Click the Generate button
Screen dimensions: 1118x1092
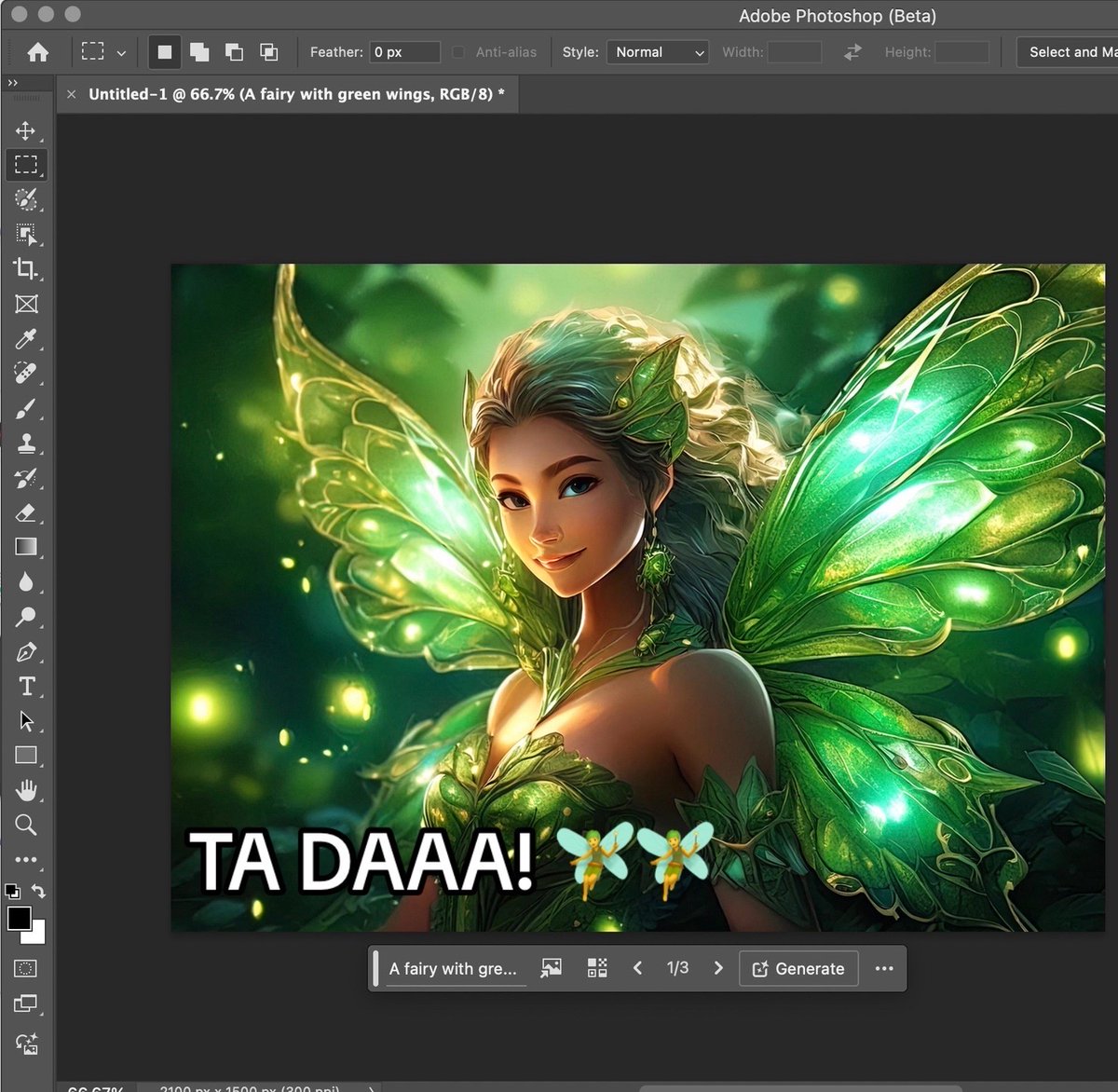(798, 969)
